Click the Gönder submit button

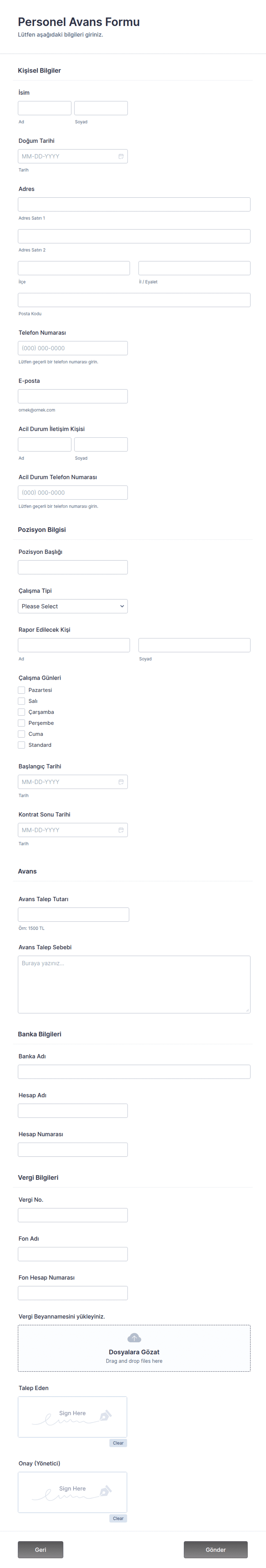coord(215,1549)
